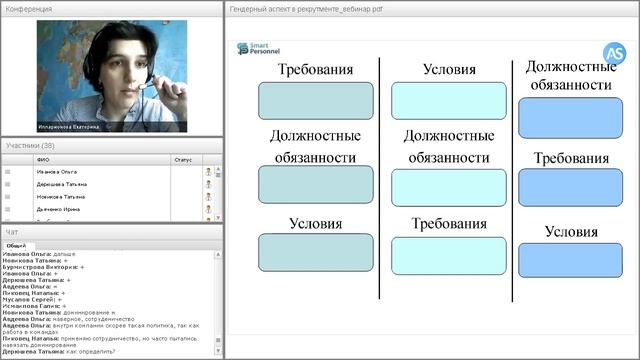This screenshot has width=640, height=360.
Task: Click the participants list scroll-up arrow
Action: click(218, 169)
